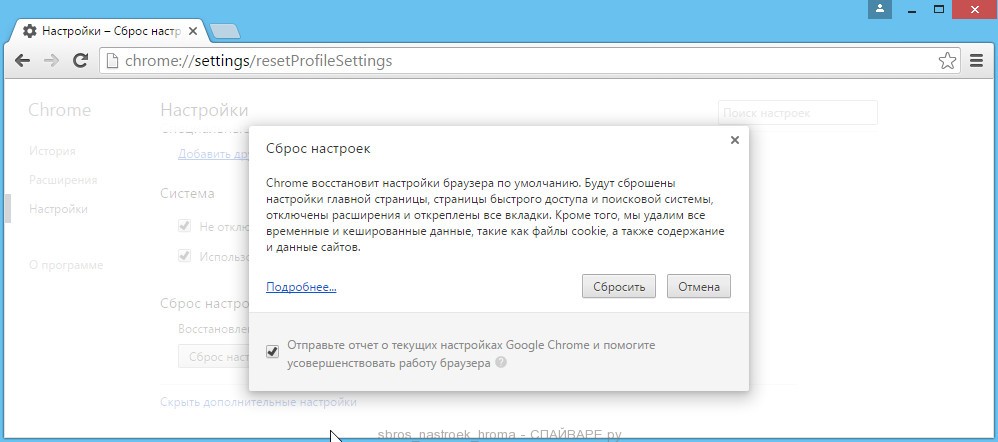Click the Сброс настроек button behind dialog
This screenshot has width=998, height=442.
pos(213,357)
